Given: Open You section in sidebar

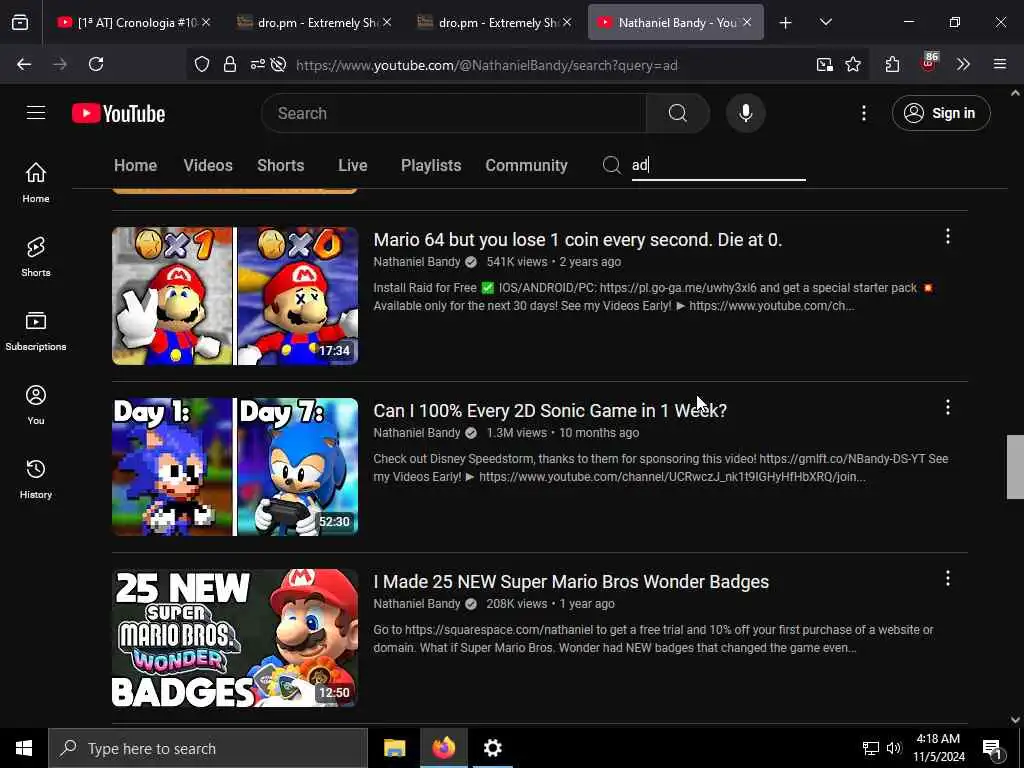Looking at the screenshot, I should point(36,405).
